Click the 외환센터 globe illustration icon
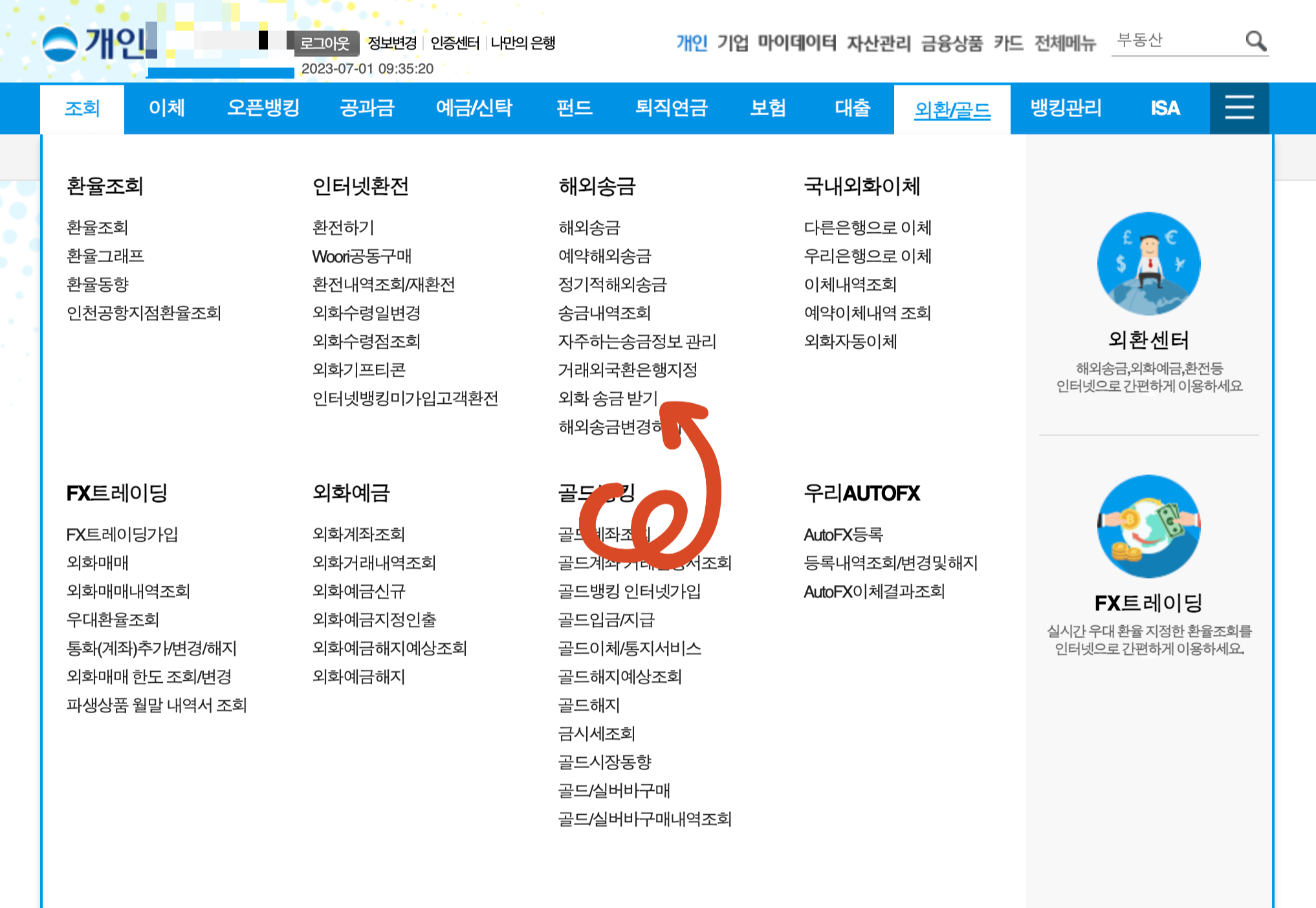This screenshot has height=908, width=1316. click(x=1148, y=264)
